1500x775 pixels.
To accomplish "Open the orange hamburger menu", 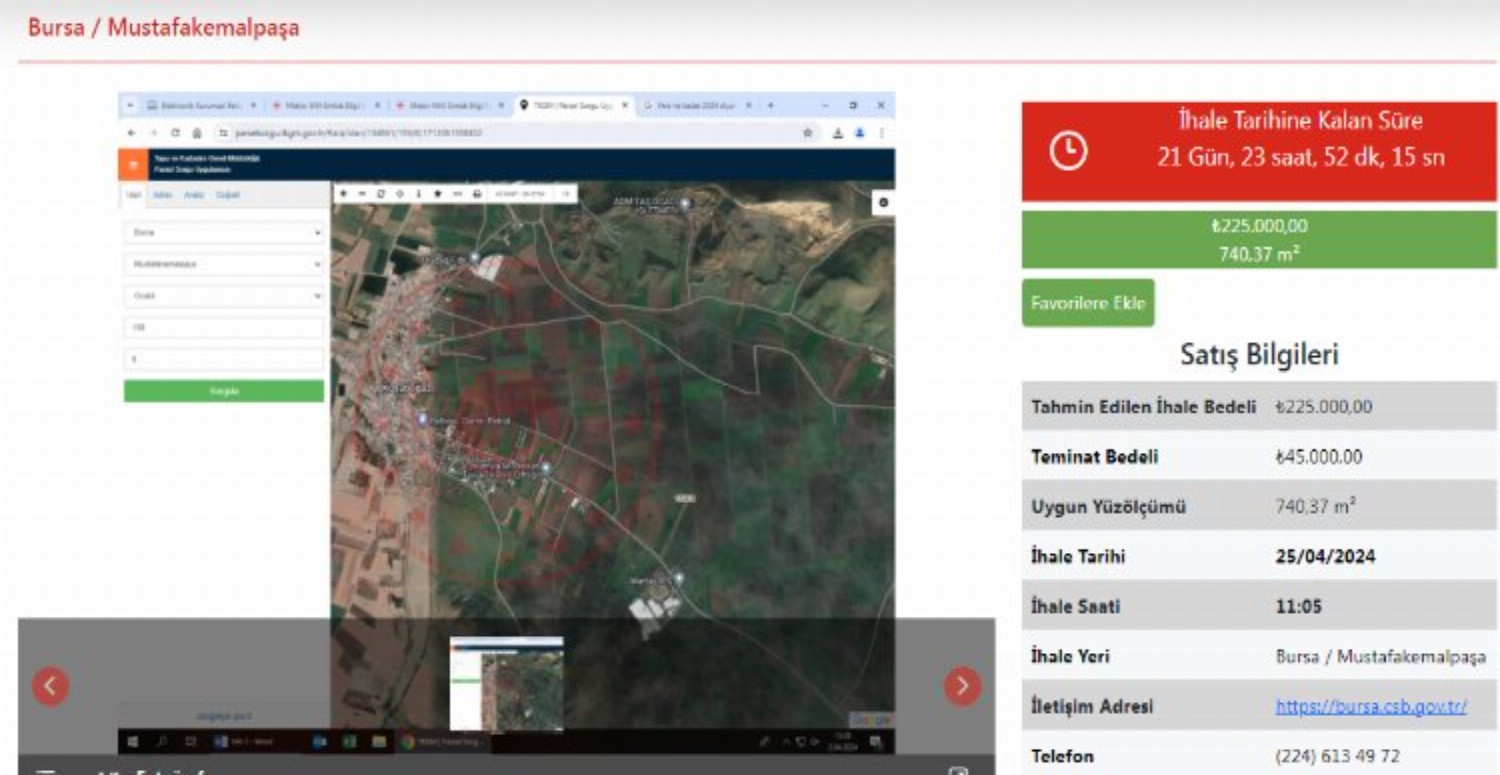I will coord(132,165).
